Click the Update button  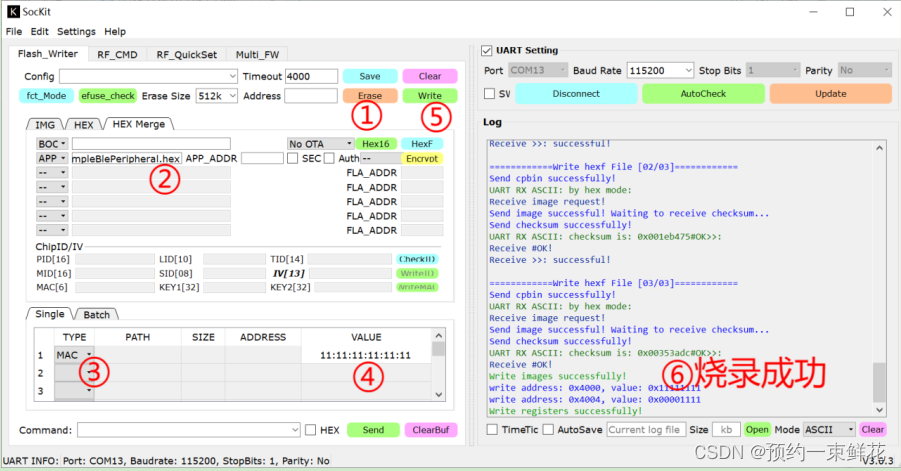click(830, 94)
